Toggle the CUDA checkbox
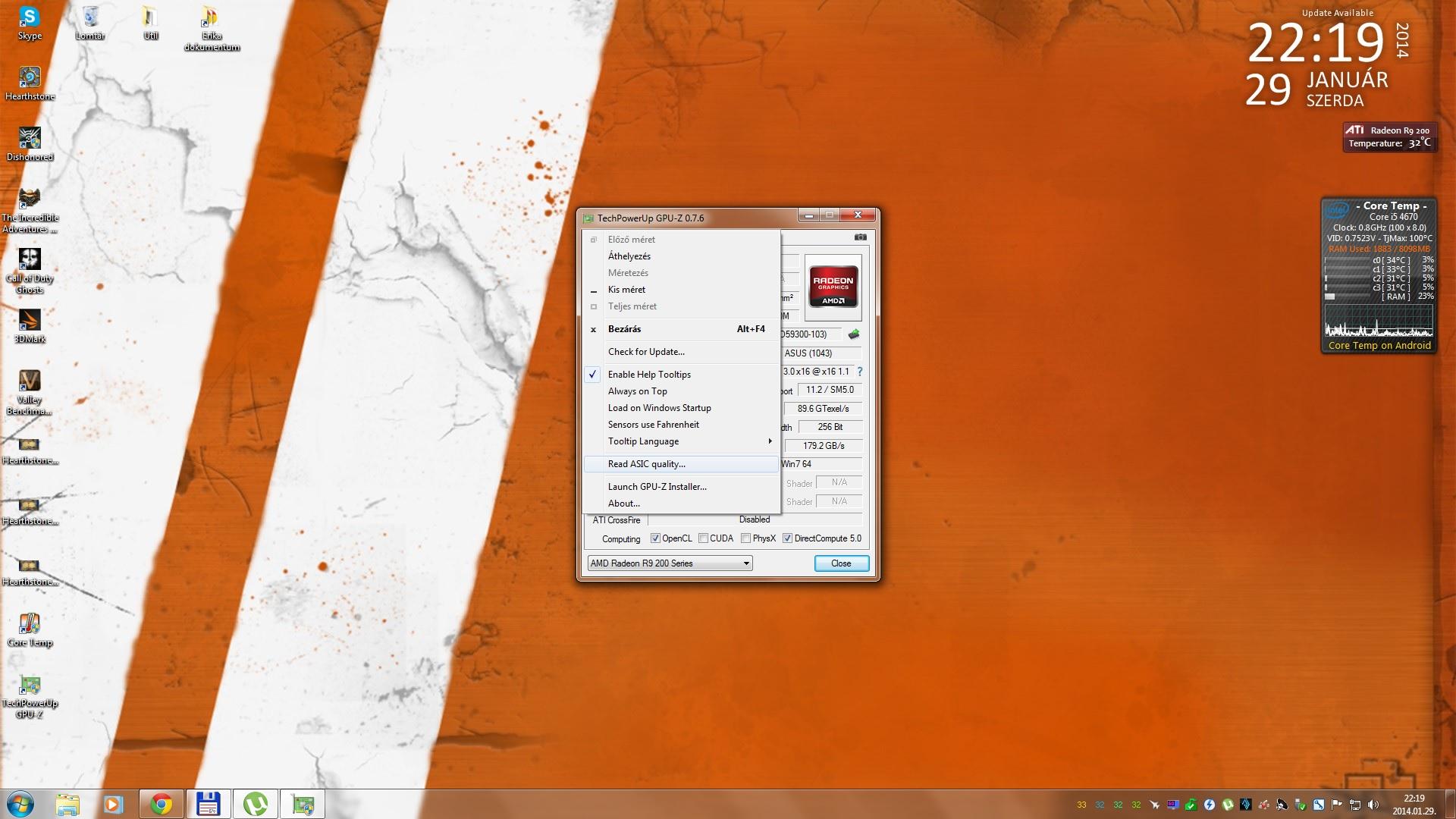The height and width of the screenshot is (819, 1456). click(x=703, y=538)
